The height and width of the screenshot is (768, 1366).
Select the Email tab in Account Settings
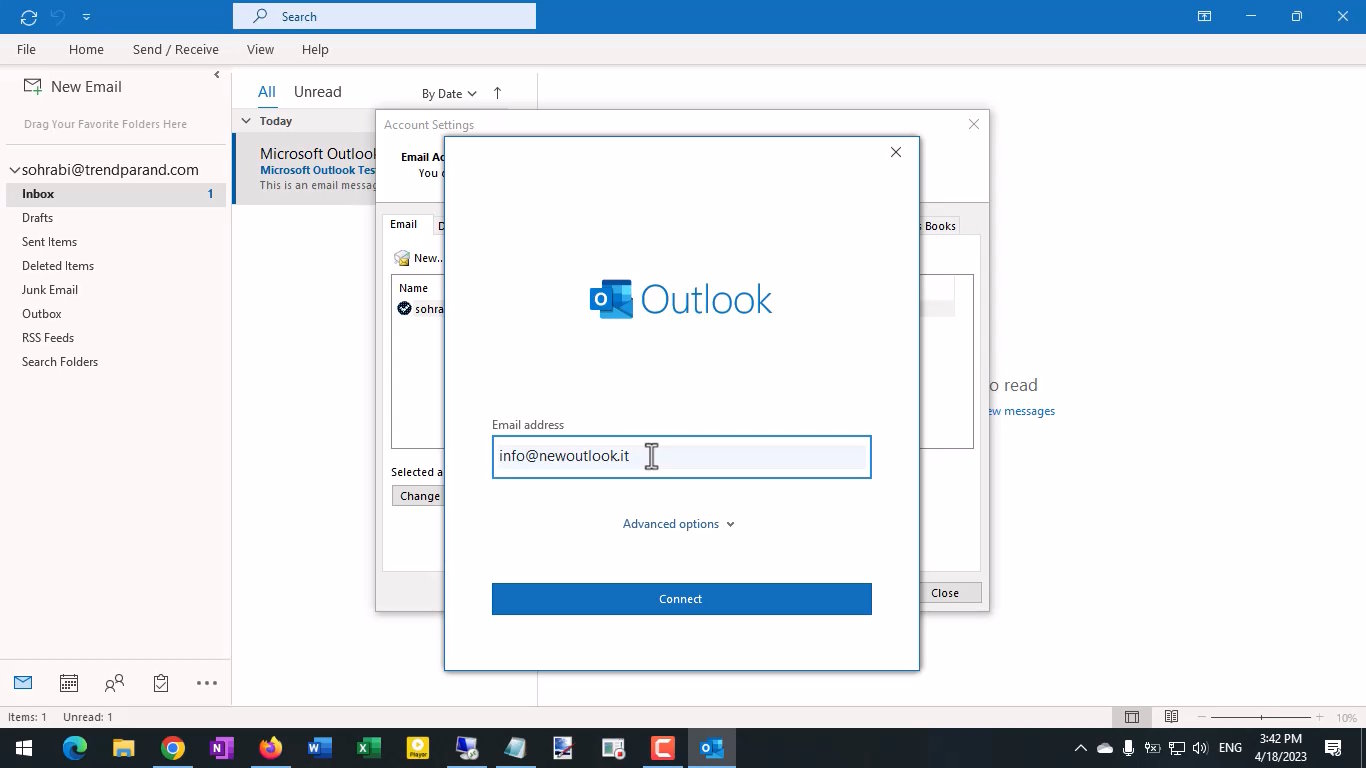pos(404,224)
